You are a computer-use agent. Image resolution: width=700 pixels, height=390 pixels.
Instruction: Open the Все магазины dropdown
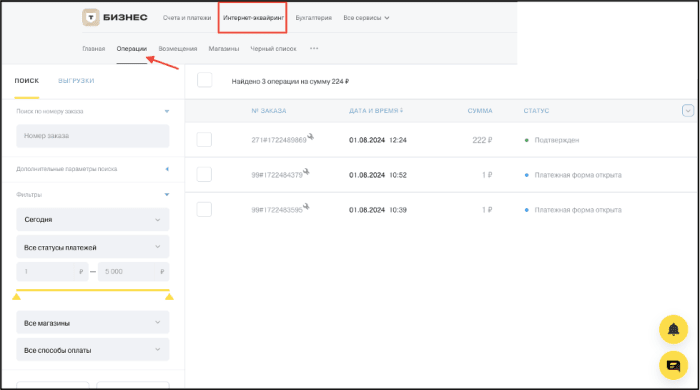coord(93,323)
